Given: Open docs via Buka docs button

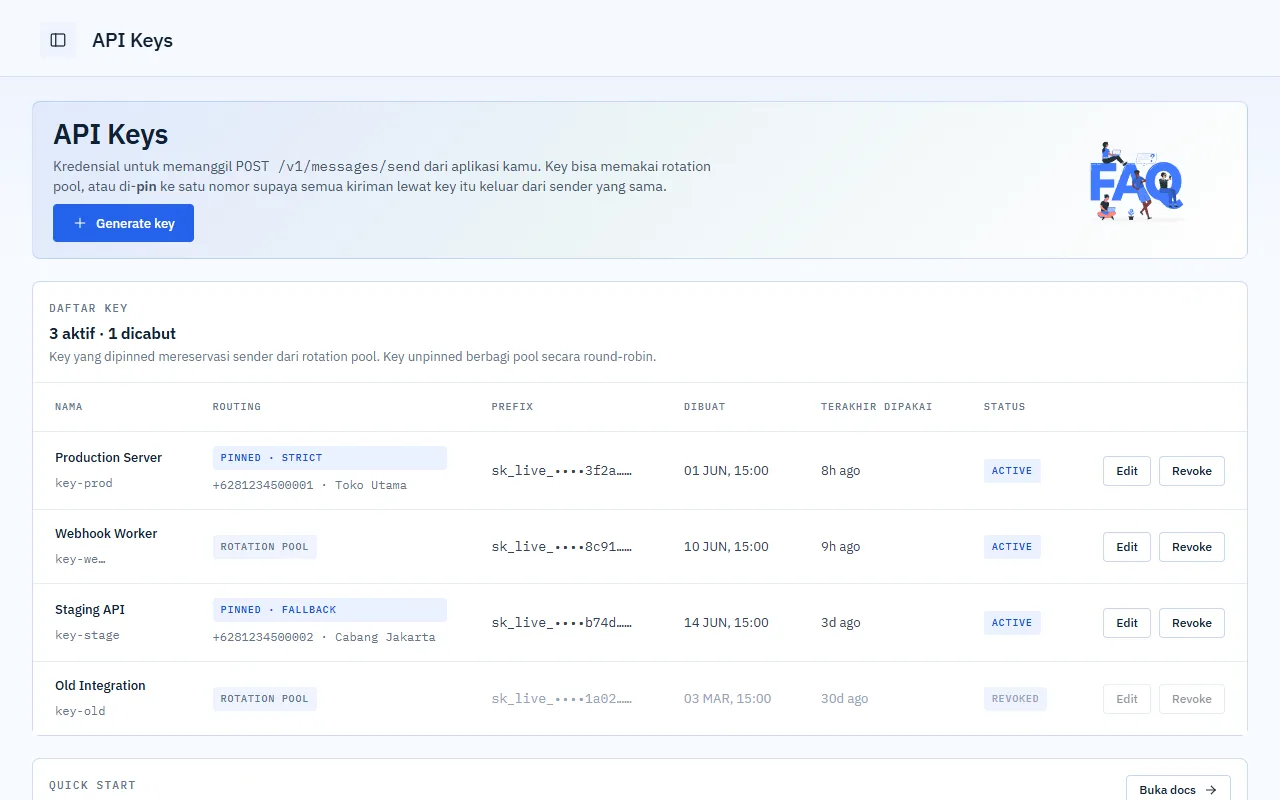Looking at the screenshot, I should click(x=1178, y=790).
